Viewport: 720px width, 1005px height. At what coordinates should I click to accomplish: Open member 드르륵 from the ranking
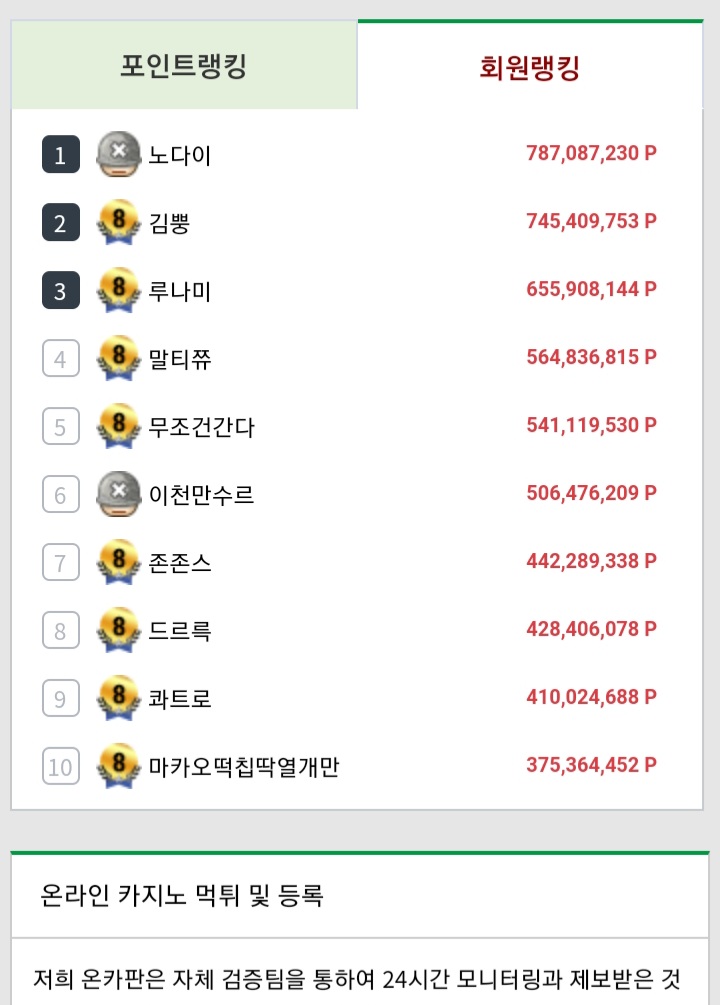[x=180, y=631]
